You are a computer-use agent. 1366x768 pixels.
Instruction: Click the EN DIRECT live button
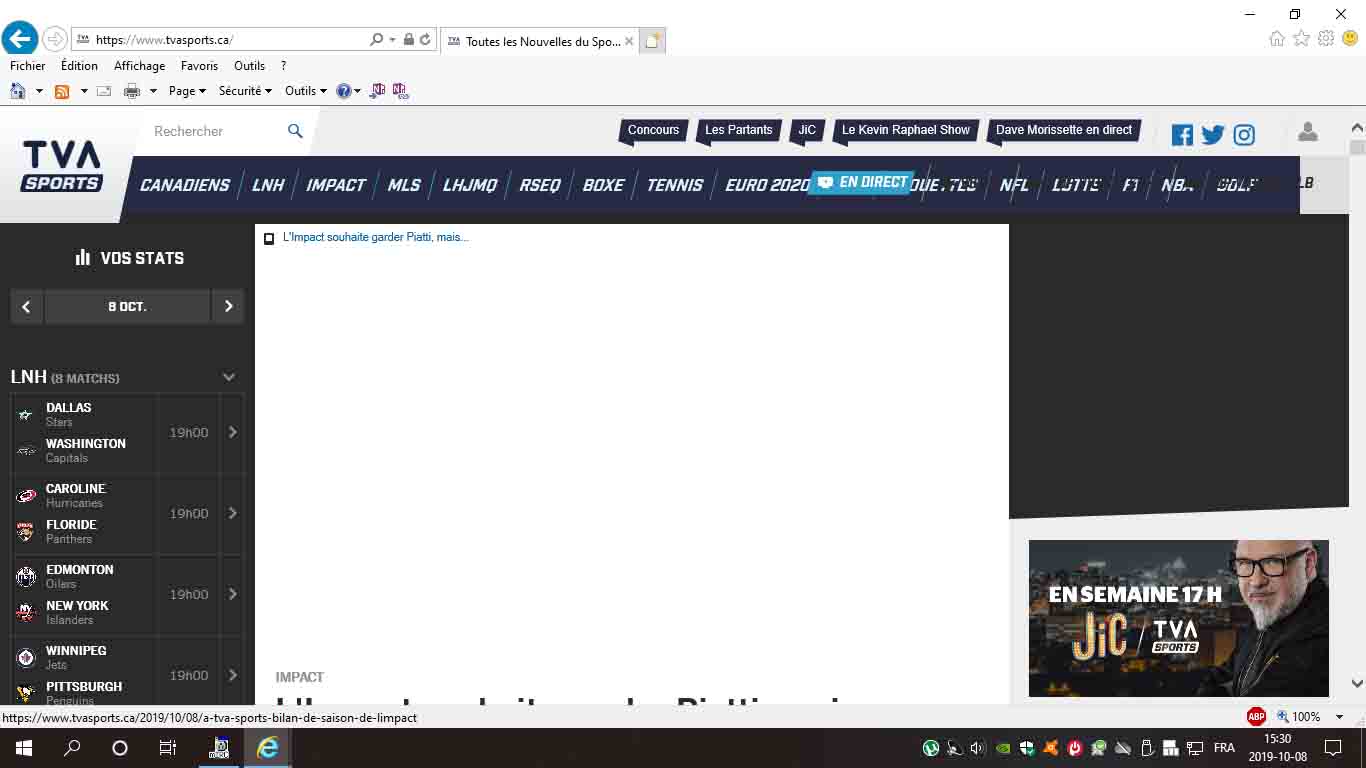coord(863,182)
